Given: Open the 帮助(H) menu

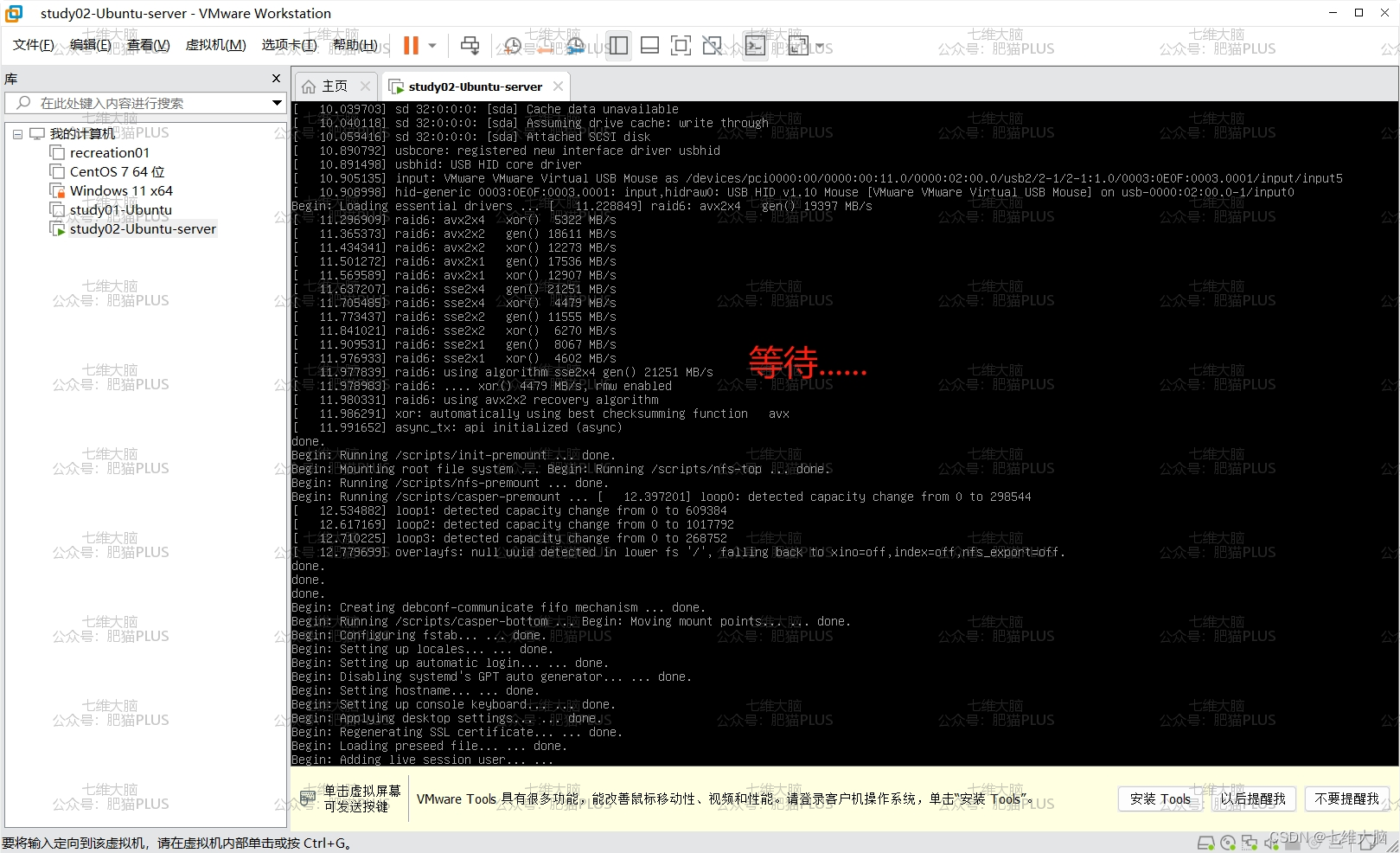Looking at the screenshot, I should (355, 45).
